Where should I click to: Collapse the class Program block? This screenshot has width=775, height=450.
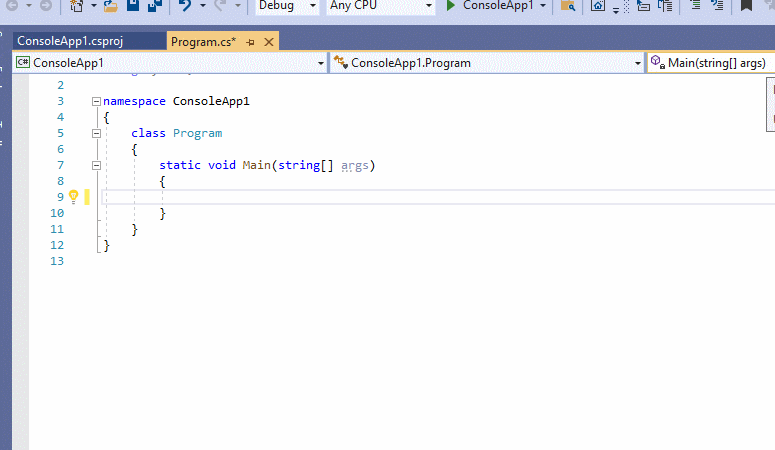(96, 134)
